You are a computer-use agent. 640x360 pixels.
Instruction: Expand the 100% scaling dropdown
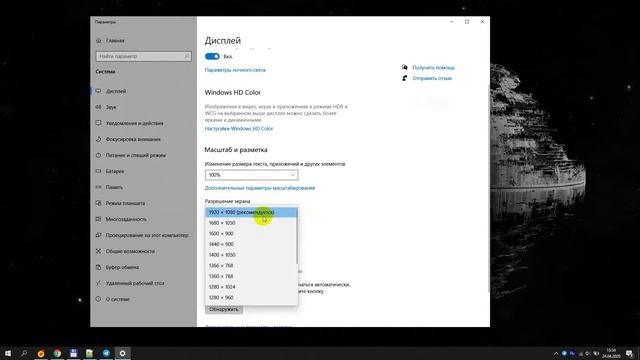click(x=251, y=175)
